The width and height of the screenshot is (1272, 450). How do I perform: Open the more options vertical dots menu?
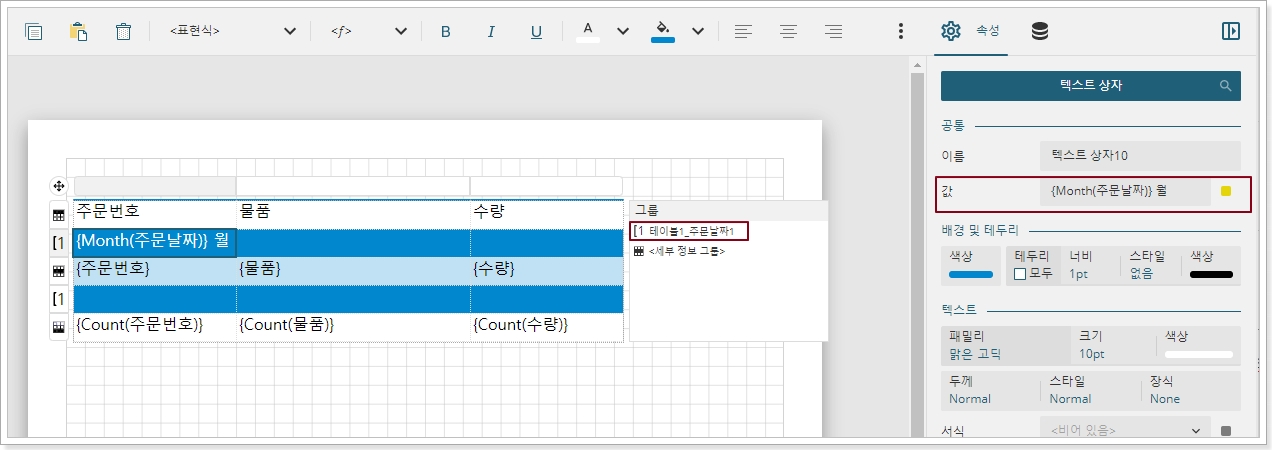901,31
